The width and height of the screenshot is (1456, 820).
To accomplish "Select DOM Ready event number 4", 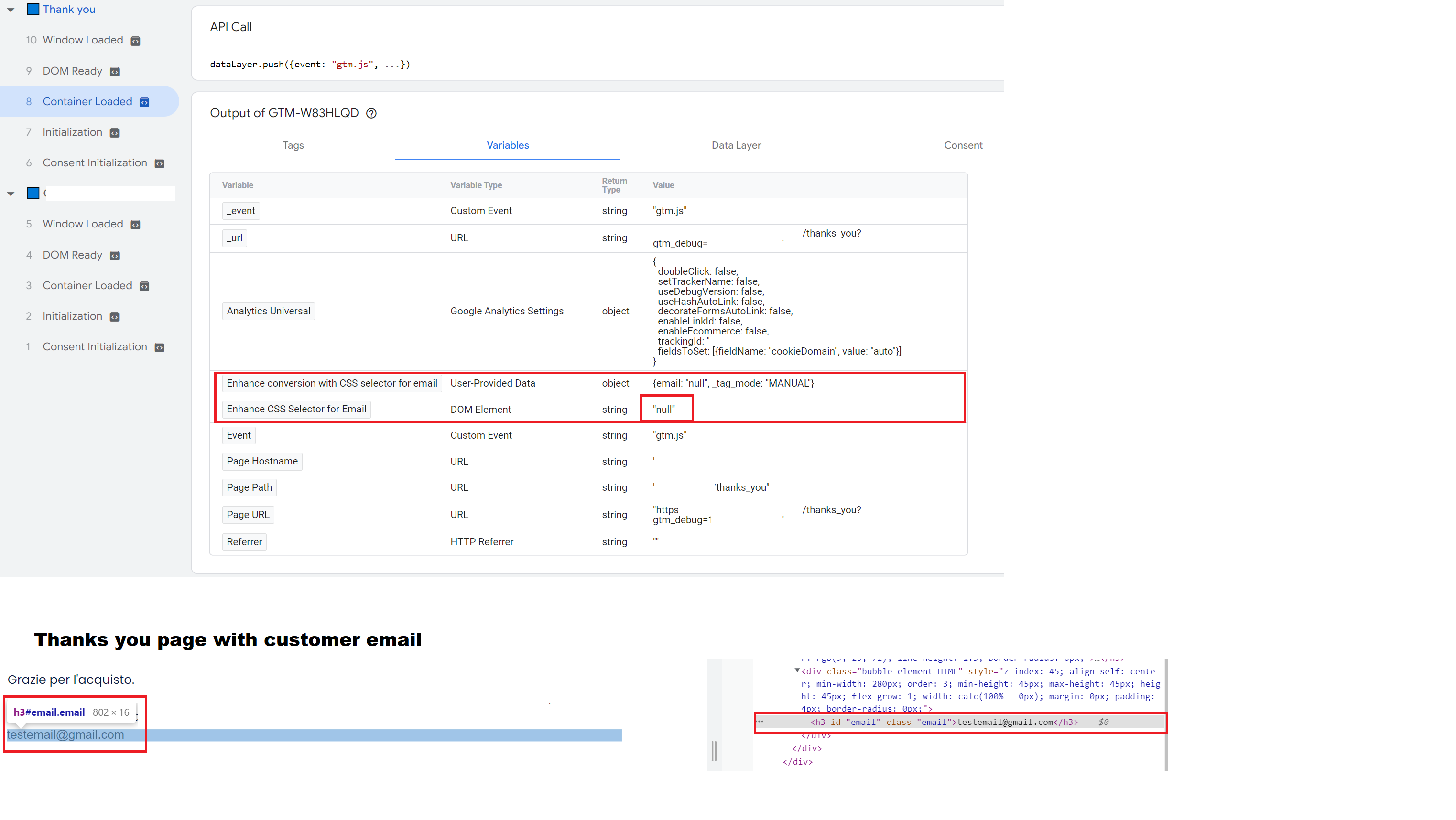I will [72, 255].
